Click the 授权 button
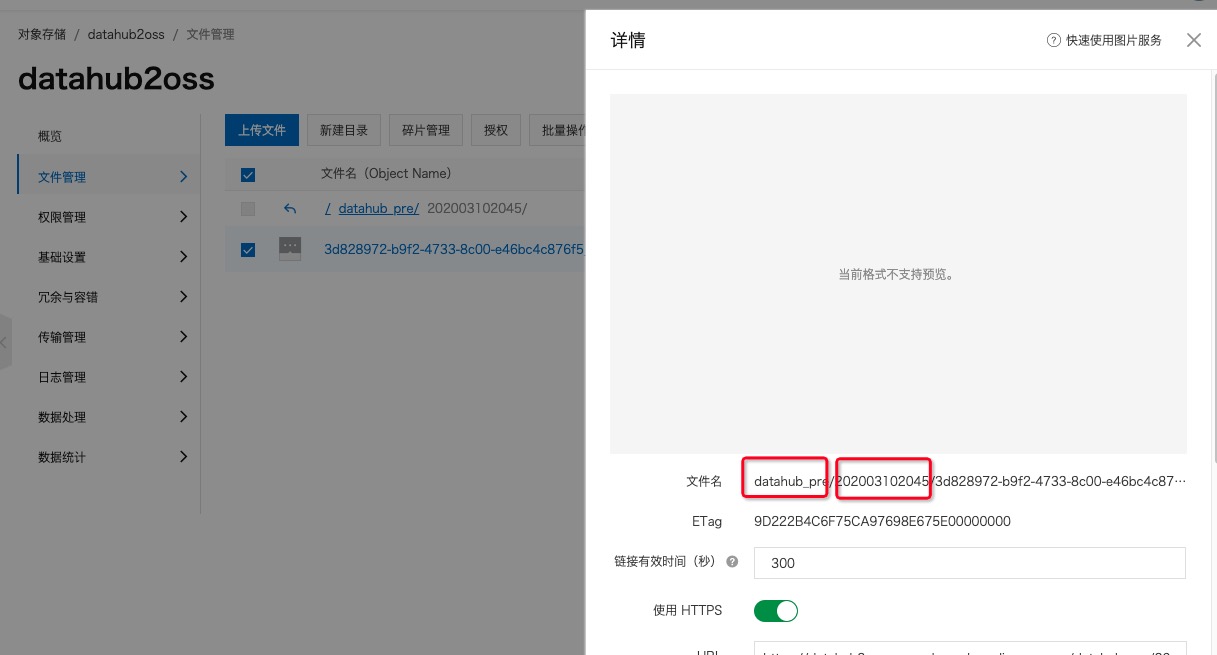Image resolution: width=1217 pixels, height=655 pixels. click(x=496, y=130)
